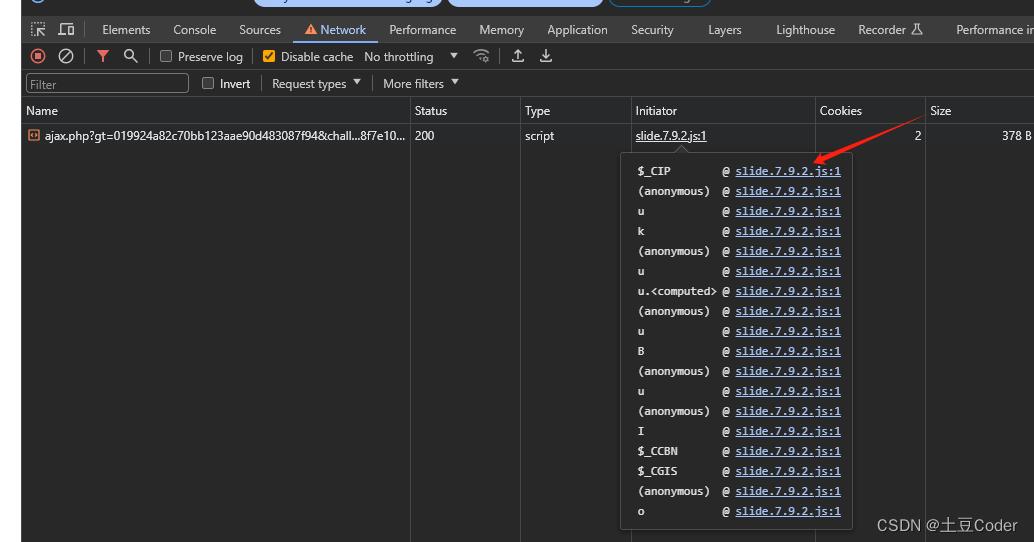This screenshot has width=1034, height=542.
Task: Switch to the Elements tab
Action: pyautogui.click(x=126, y=30)
